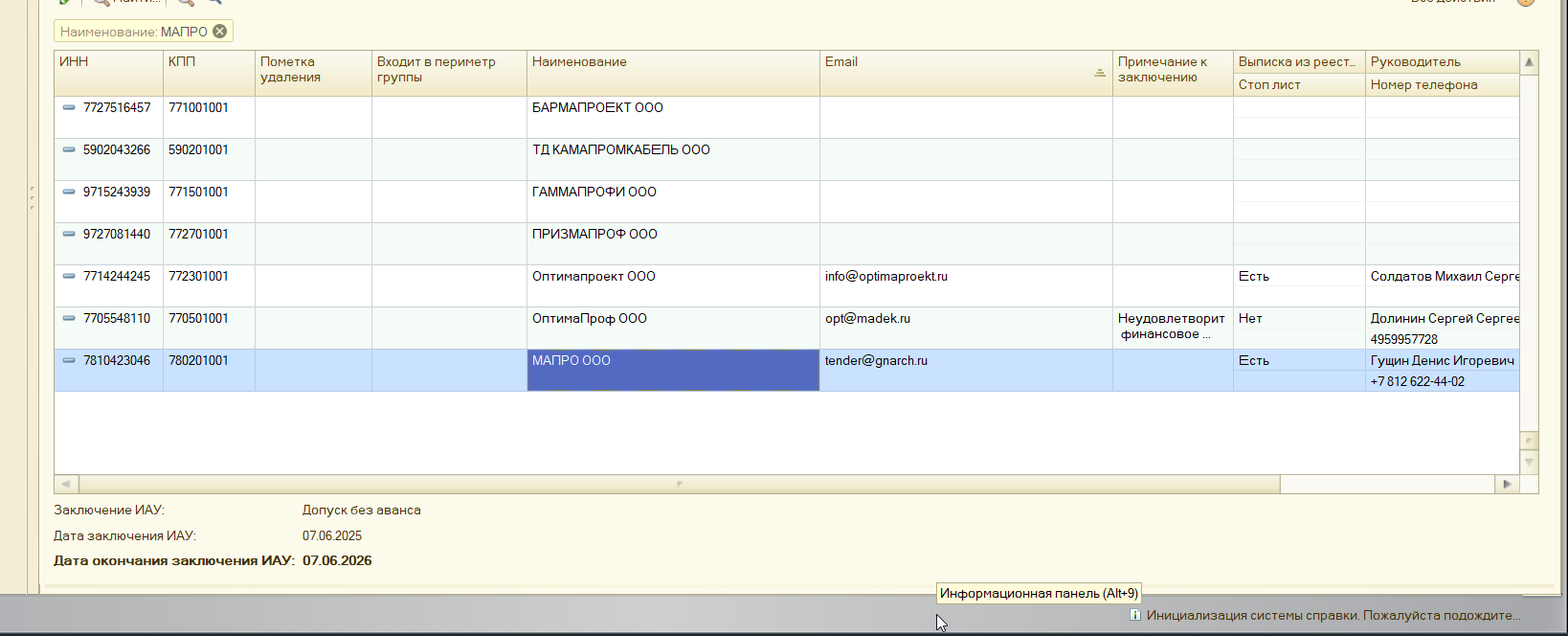Click the horizontal scrollbar thumb
Viewport: 1568px width, 636px height.
[x=680, y=484]
